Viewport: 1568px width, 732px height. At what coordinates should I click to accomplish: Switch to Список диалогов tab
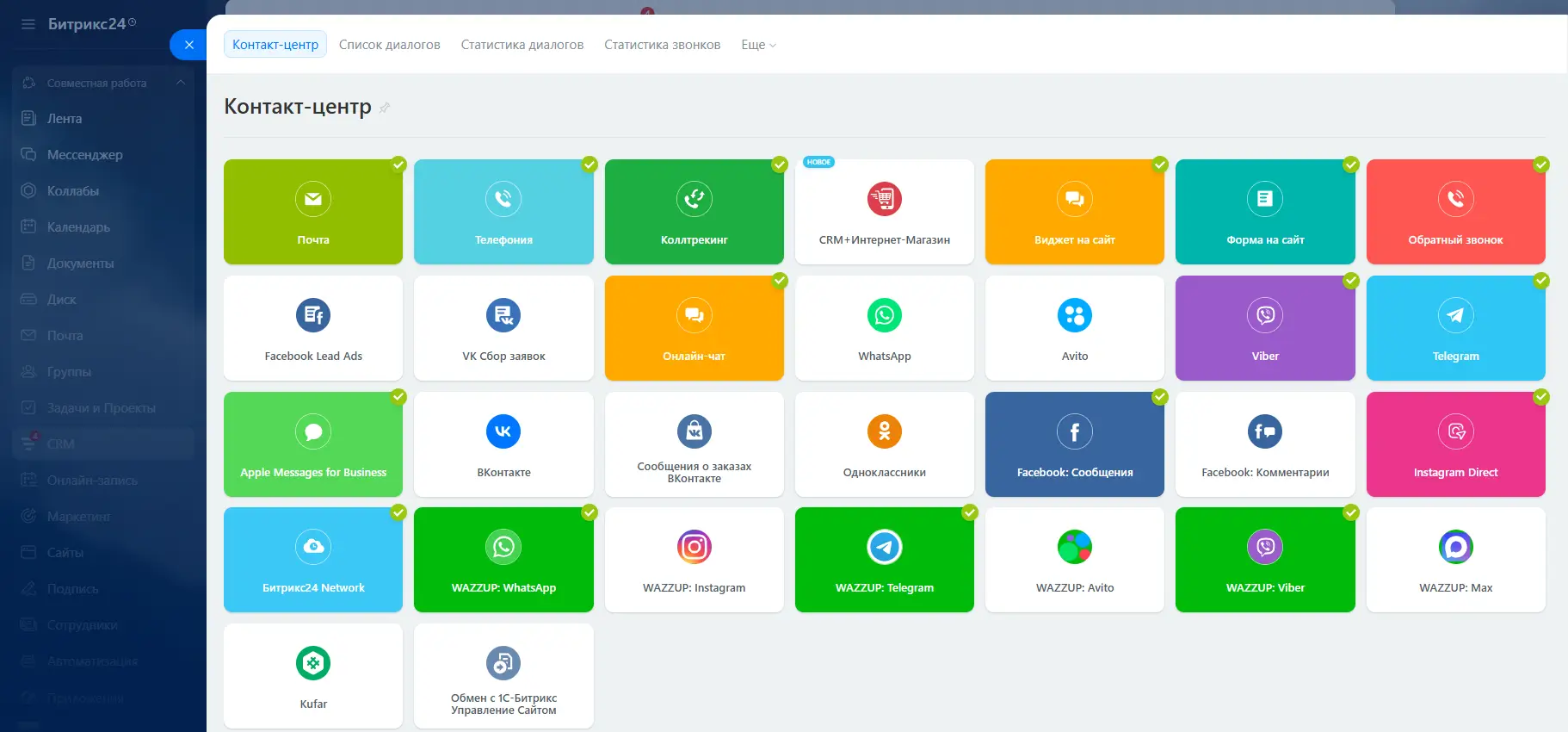coord(390,45)
